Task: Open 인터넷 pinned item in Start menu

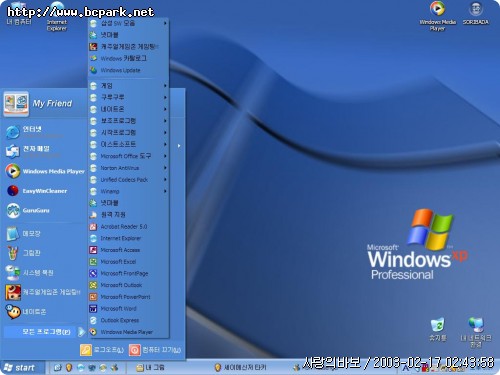Action: point(44,132)
